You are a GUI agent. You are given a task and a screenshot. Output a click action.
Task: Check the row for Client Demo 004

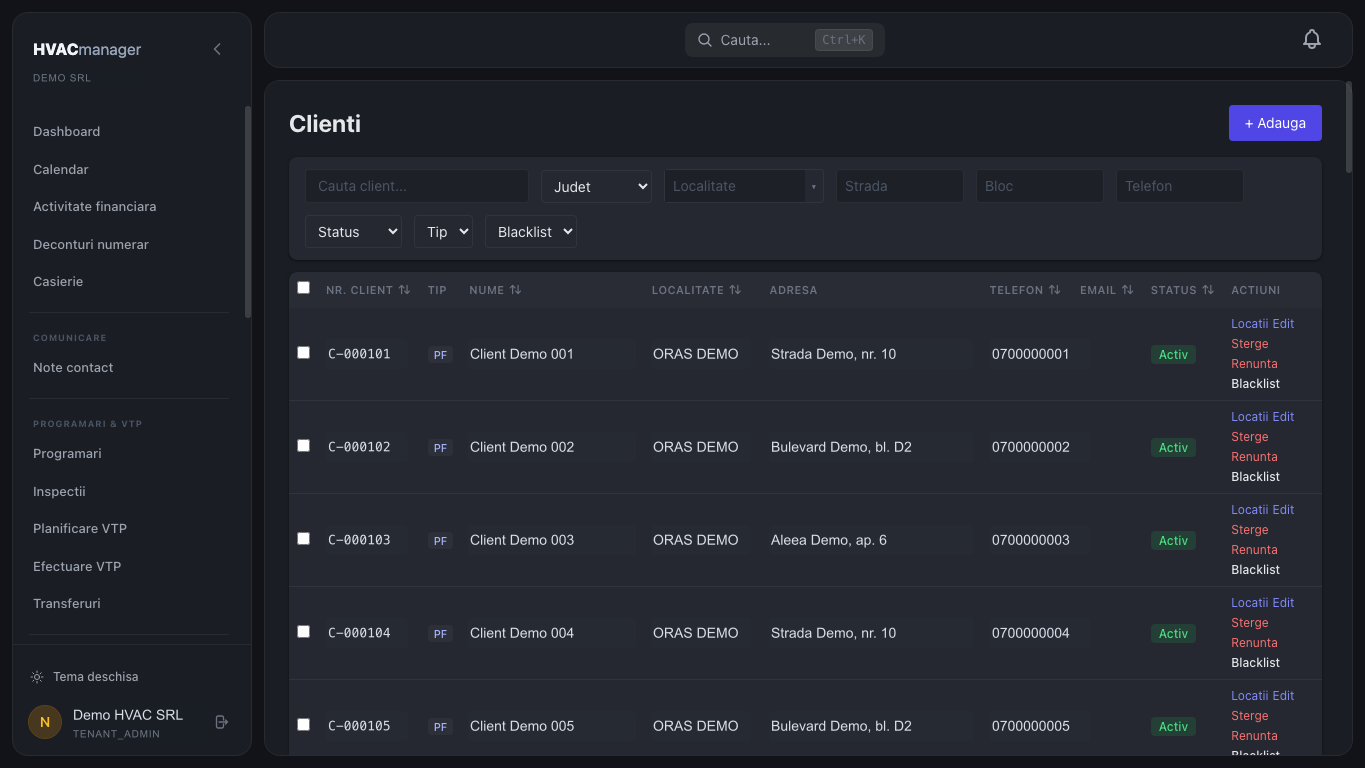coord(304,632)
